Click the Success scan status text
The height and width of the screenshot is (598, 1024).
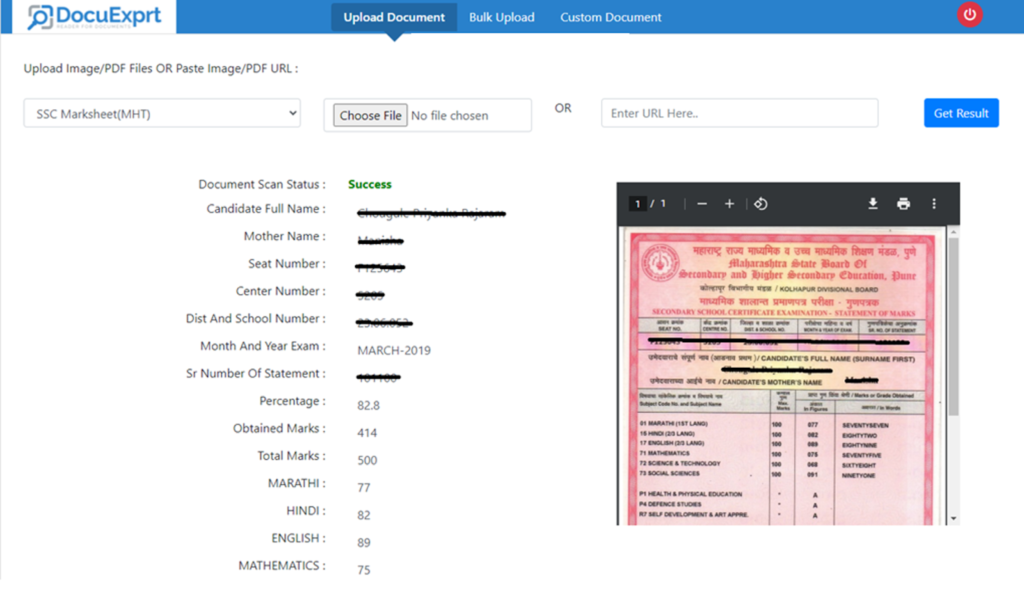pos(369,184)
